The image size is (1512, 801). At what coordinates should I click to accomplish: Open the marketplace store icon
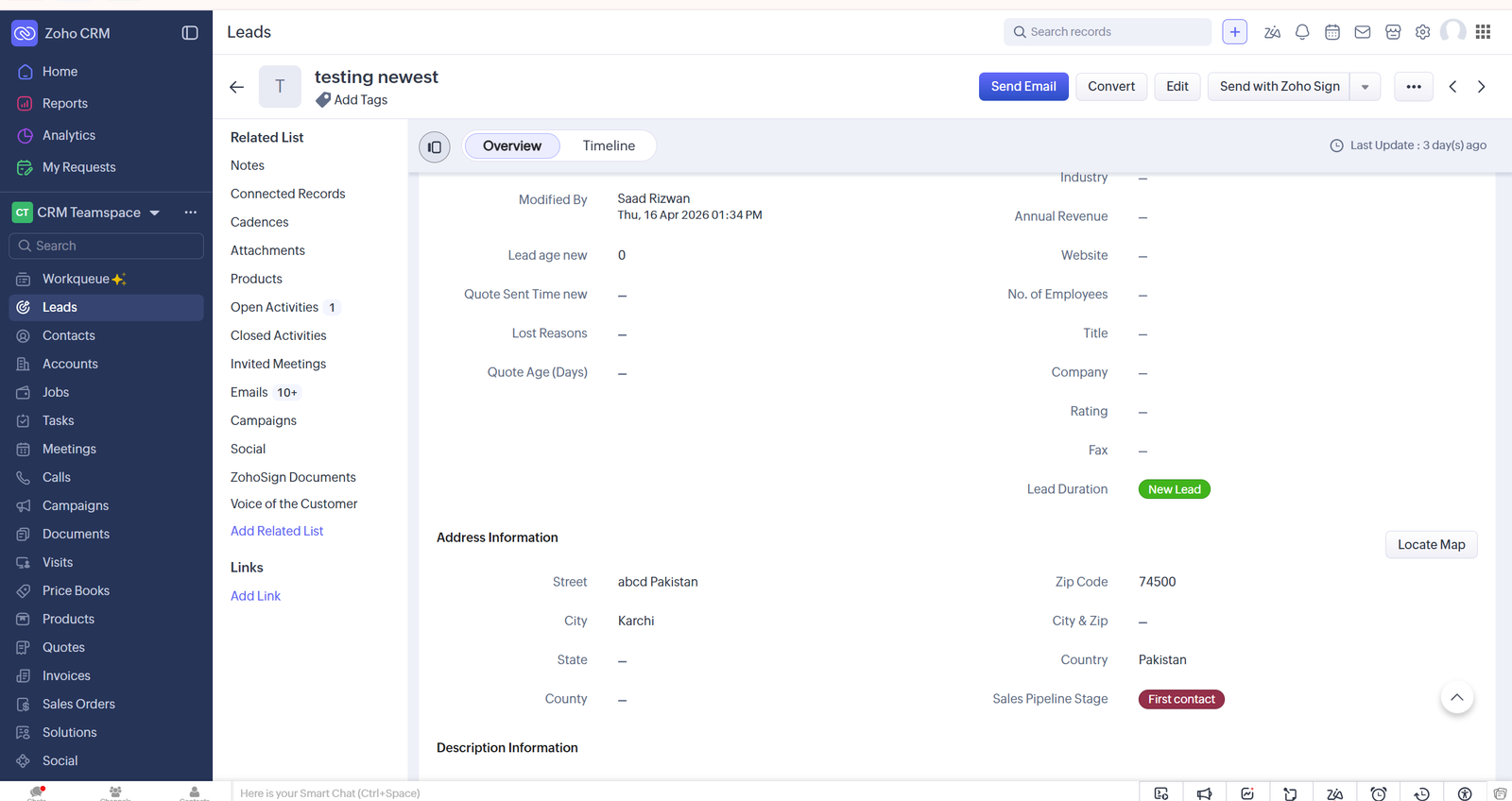pyautogui.click(x=1393, y=32)
